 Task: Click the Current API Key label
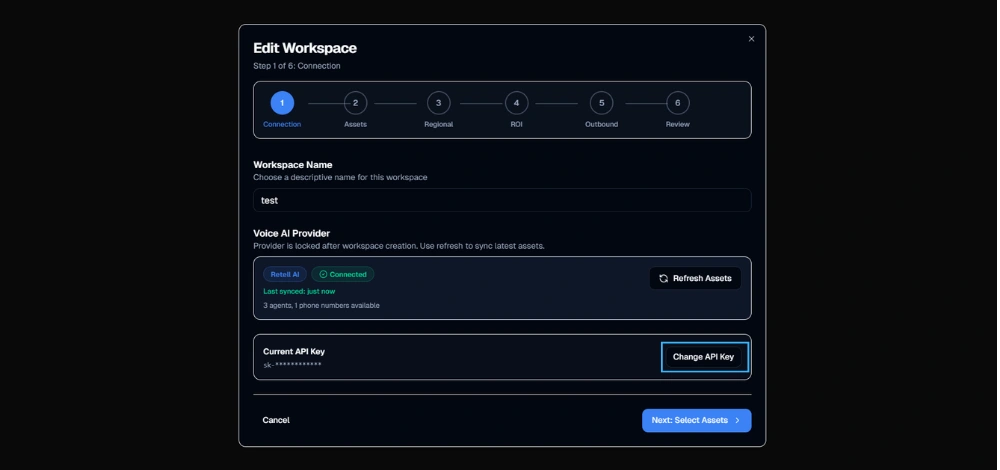coord(294,351)
